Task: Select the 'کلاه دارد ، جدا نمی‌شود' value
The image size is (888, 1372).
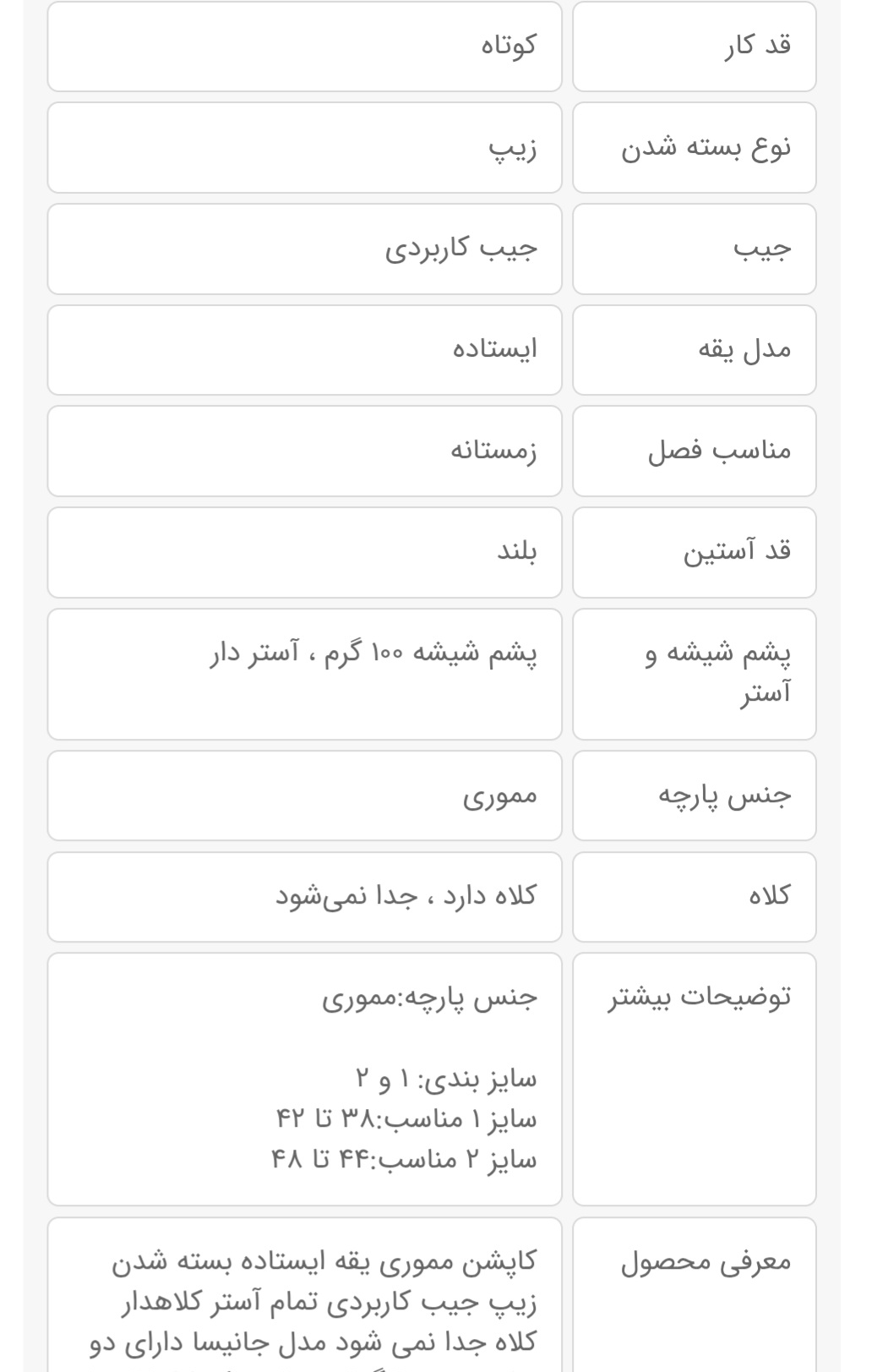Action: pos(406,896)
